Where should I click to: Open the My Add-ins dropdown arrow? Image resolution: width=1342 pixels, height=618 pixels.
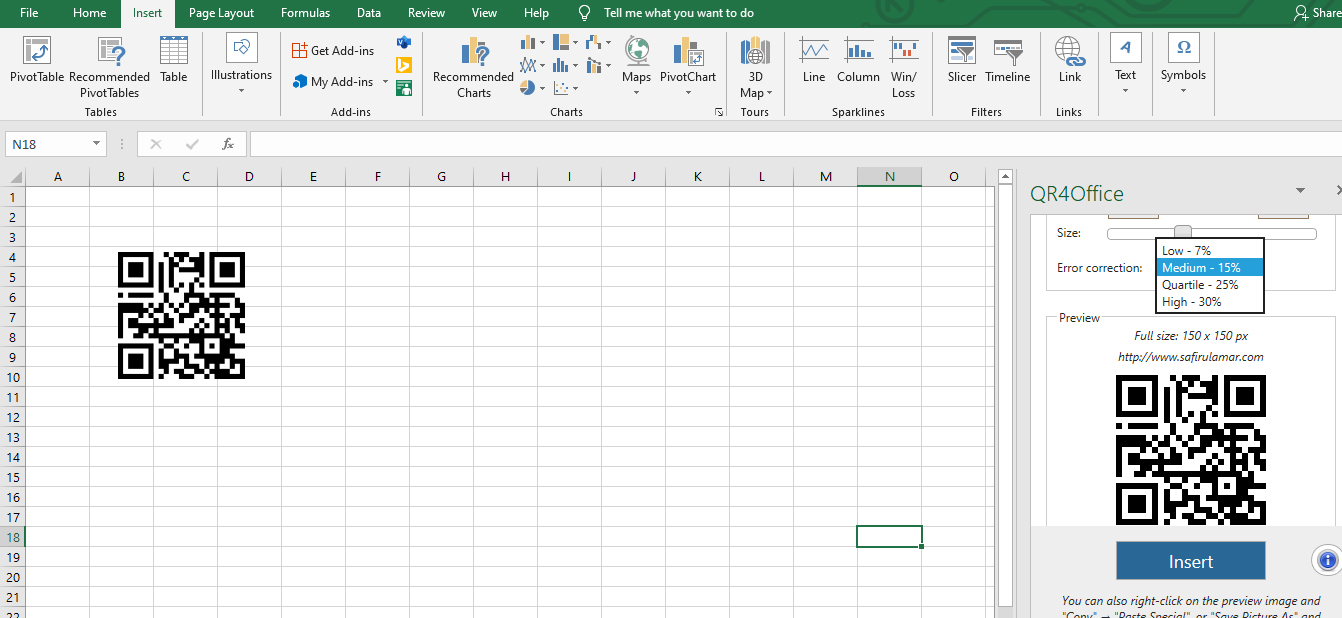click(x=384, y=81)
